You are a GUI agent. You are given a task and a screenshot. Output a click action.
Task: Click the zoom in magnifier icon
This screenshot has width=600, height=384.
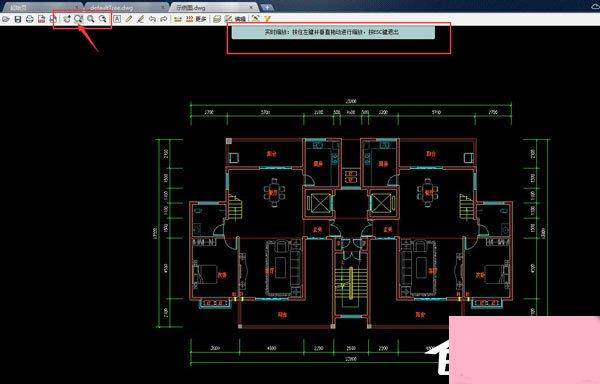coord(91,19)
